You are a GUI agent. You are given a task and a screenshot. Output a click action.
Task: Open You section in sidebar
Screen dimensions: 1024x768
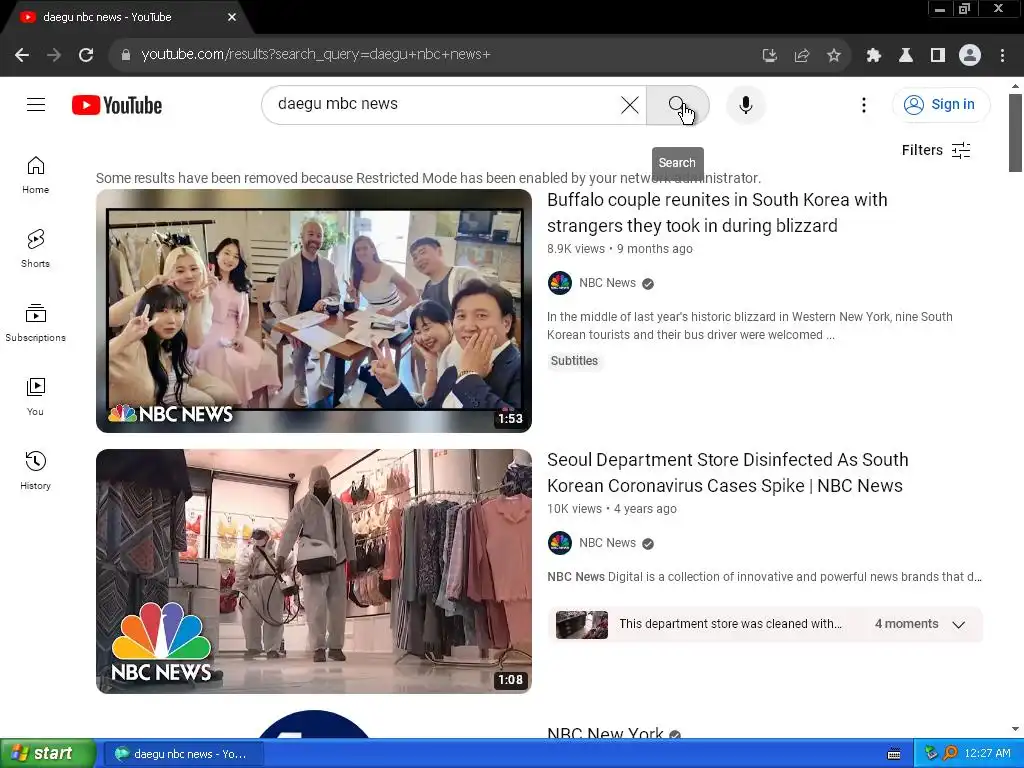click(x=35, y=396)
